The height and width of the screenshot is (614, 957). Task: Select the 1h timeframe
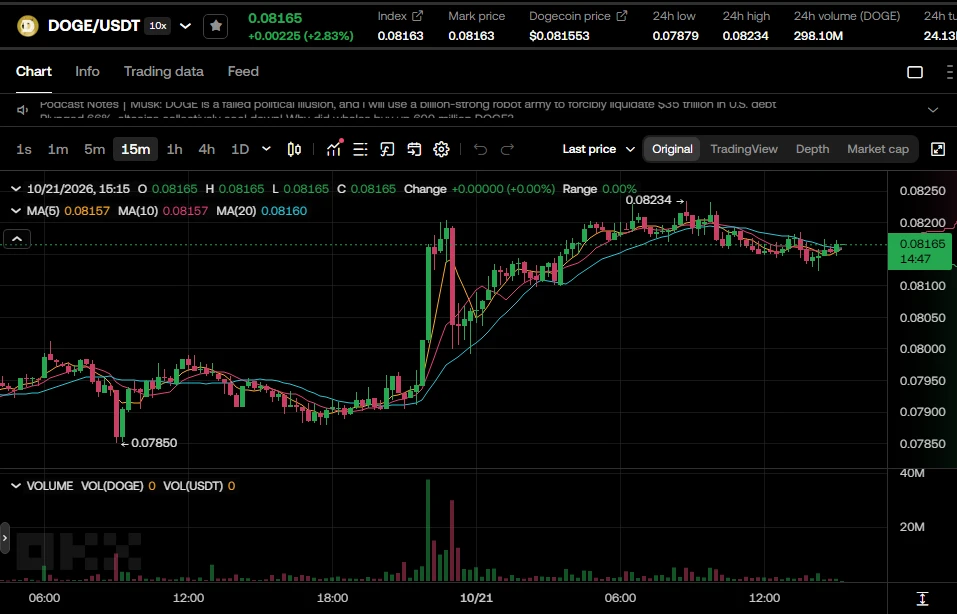[175, 149]
